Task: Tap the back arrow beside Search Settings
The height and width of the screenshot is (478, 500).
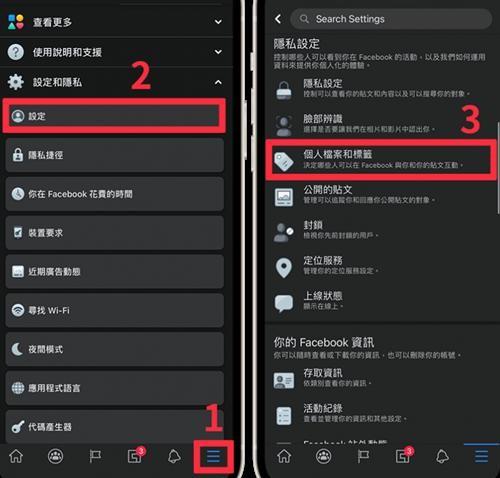Action: (x=278, y=19)
